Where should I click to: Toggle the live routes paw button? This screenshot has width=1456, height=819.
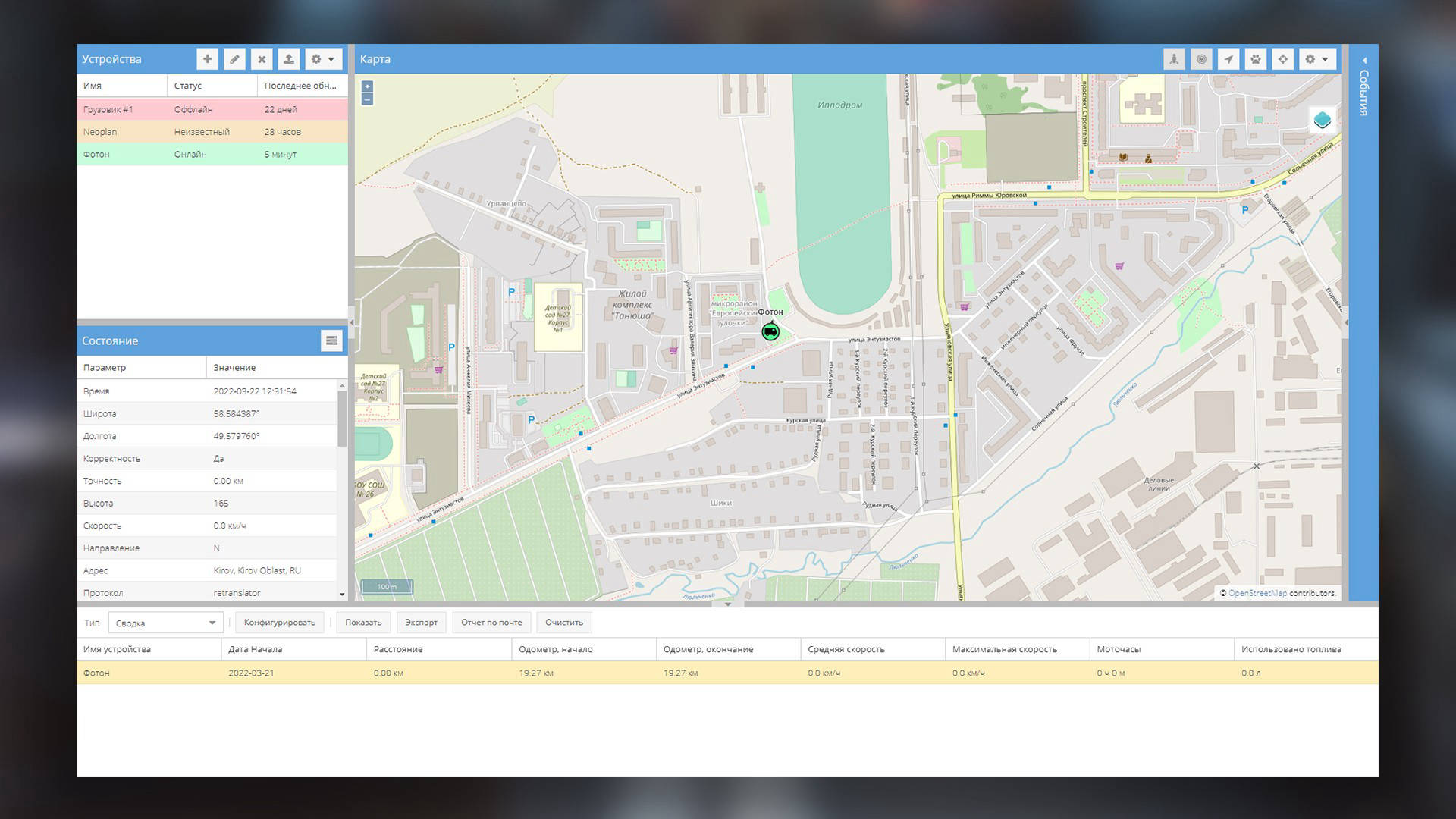[x=1256, y=59]
